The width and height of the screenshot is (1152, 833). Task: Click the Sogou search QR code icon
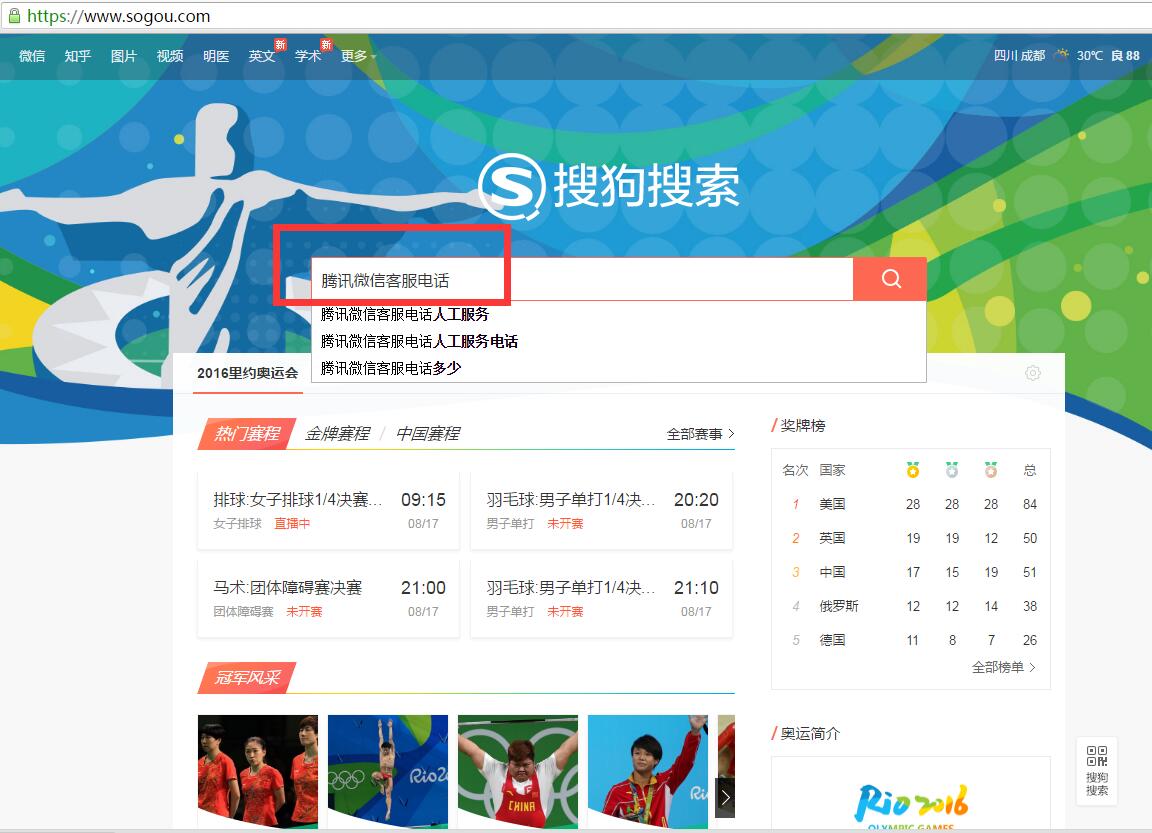click(x=1097, y=756)
